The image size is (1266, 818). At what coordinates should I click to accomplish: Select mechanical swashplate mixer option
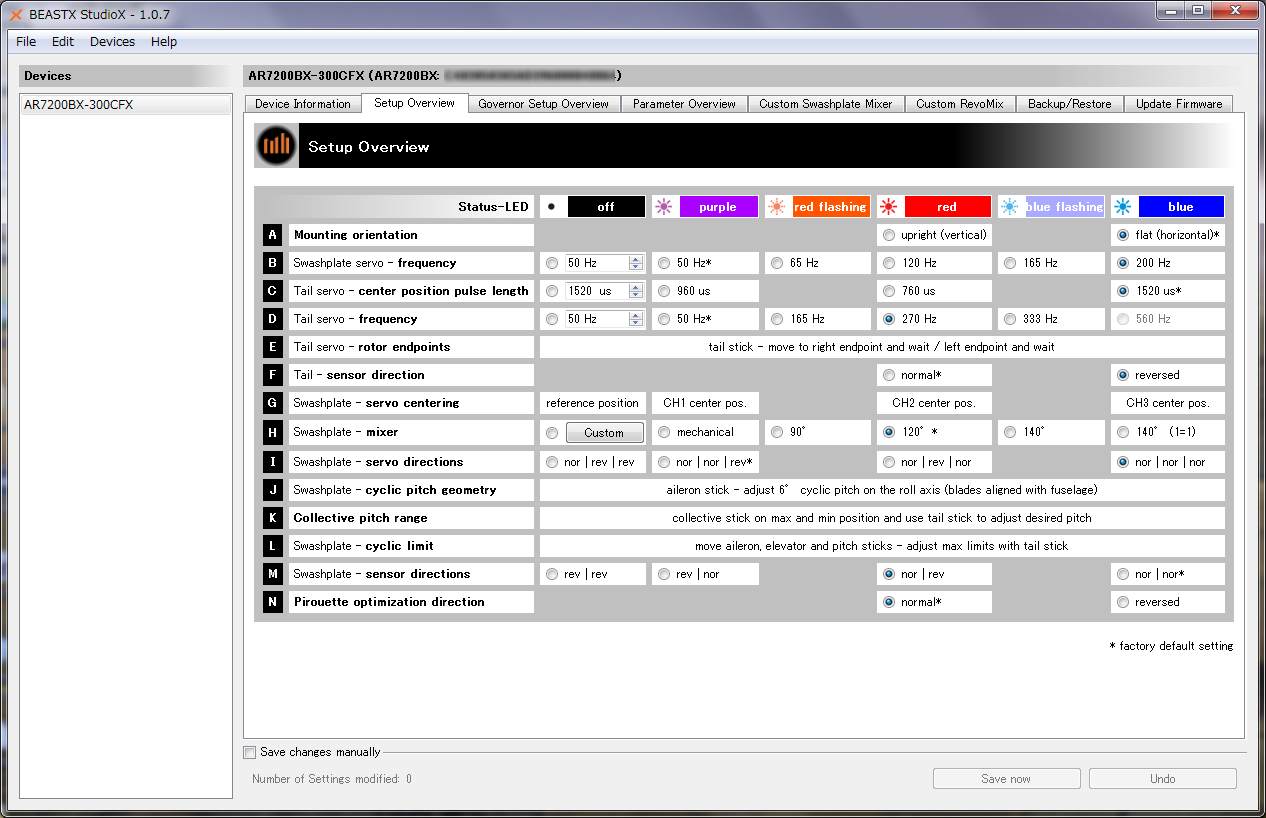coord(664,432)
